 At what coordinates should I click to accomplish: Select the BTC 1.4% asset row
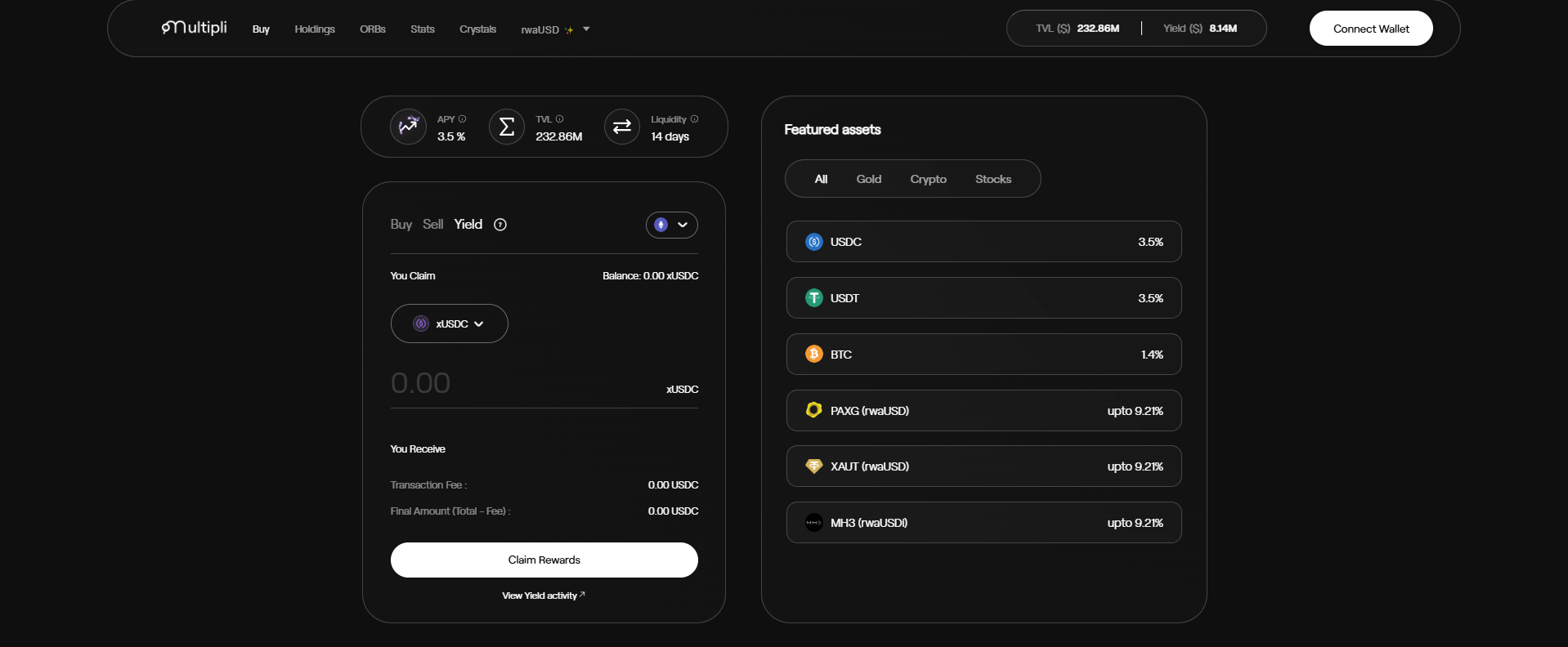984,354
